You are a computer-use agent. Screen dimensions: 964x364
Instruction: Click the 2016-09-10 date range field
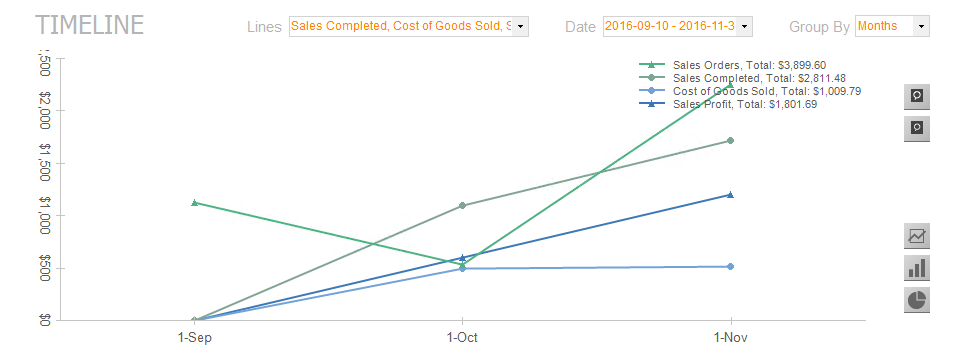pos(671,26)
